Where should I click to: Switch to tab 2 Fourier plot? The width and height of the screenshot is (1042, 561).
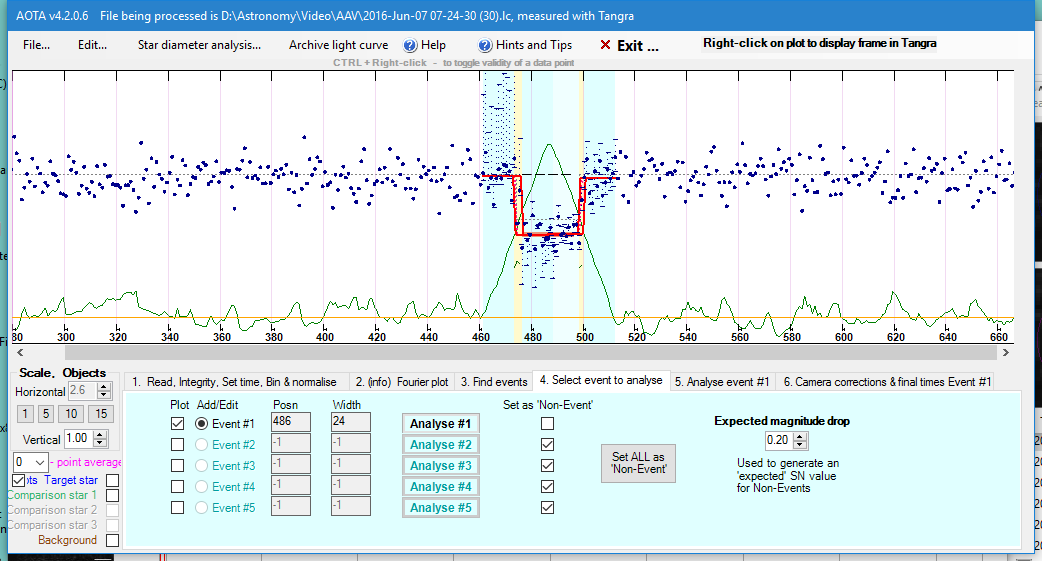(x=402, y=382)
